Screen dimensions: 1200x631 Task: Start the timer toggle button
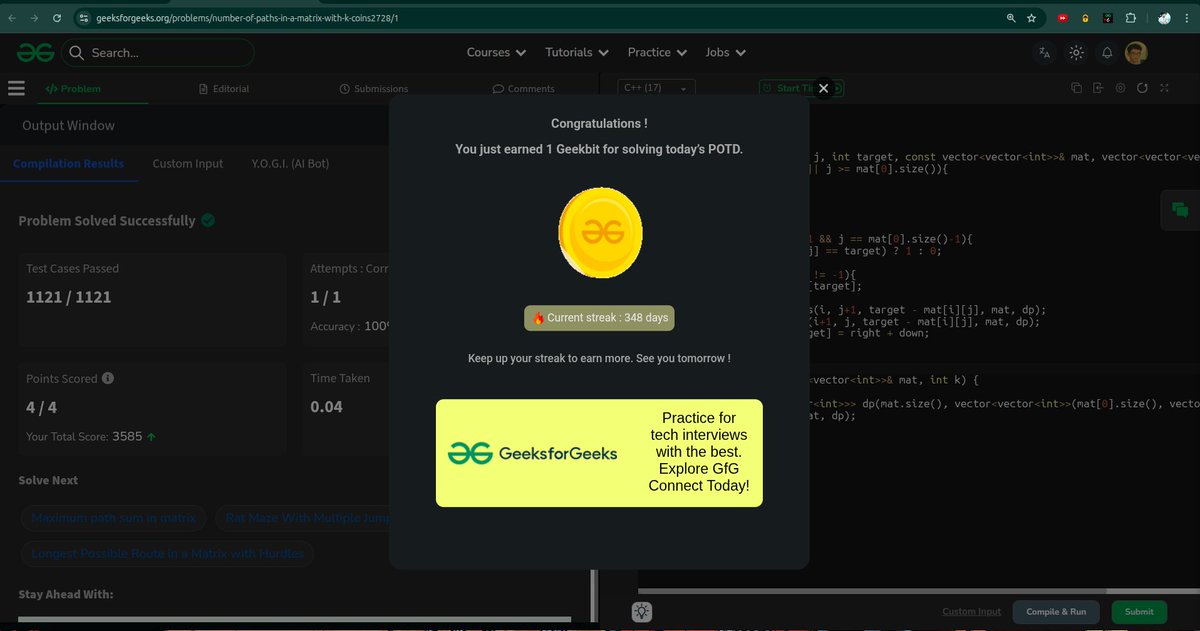point(801,88)
